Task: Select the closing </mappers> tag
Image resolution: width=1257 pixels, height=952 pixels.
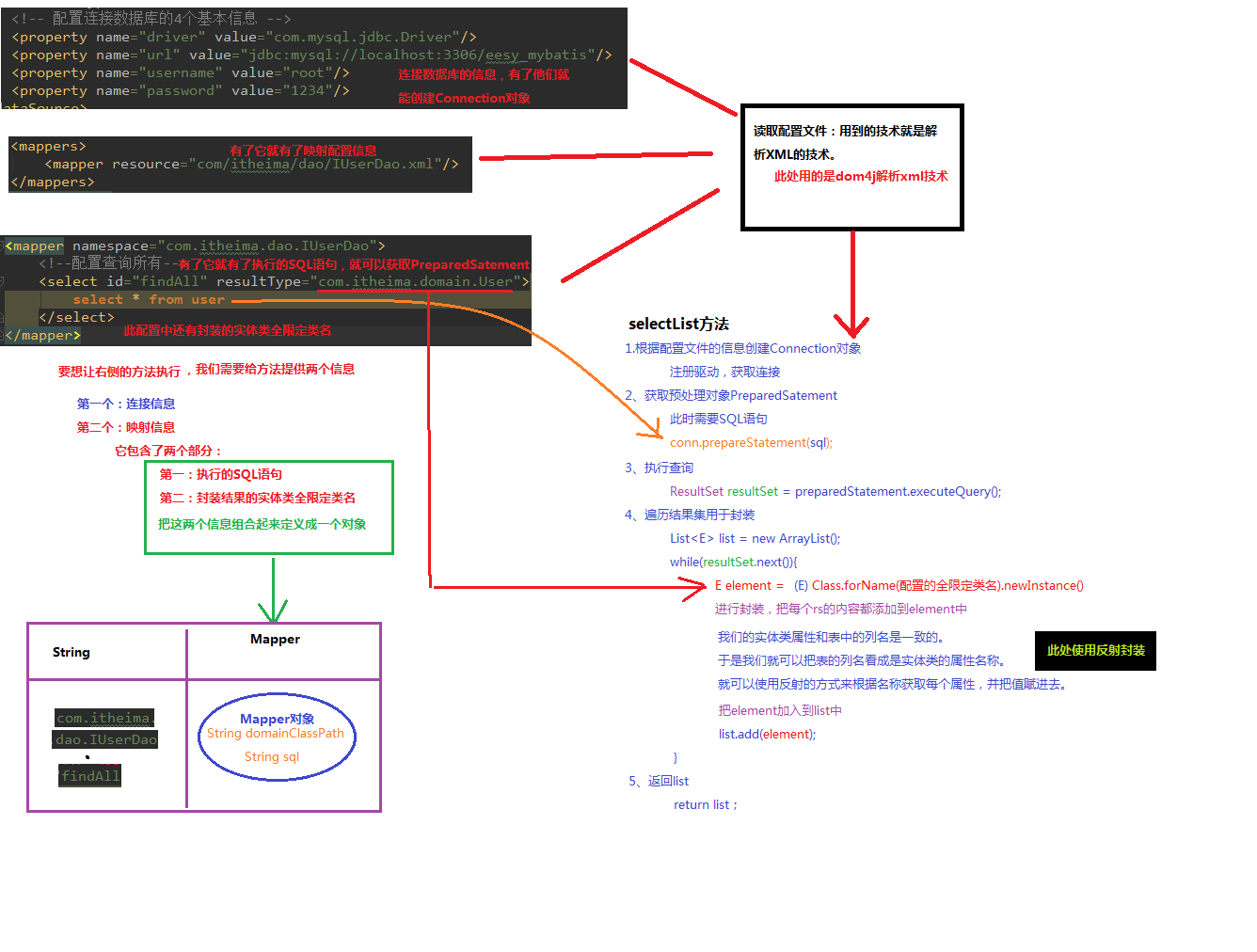Action: pos(53,182)
